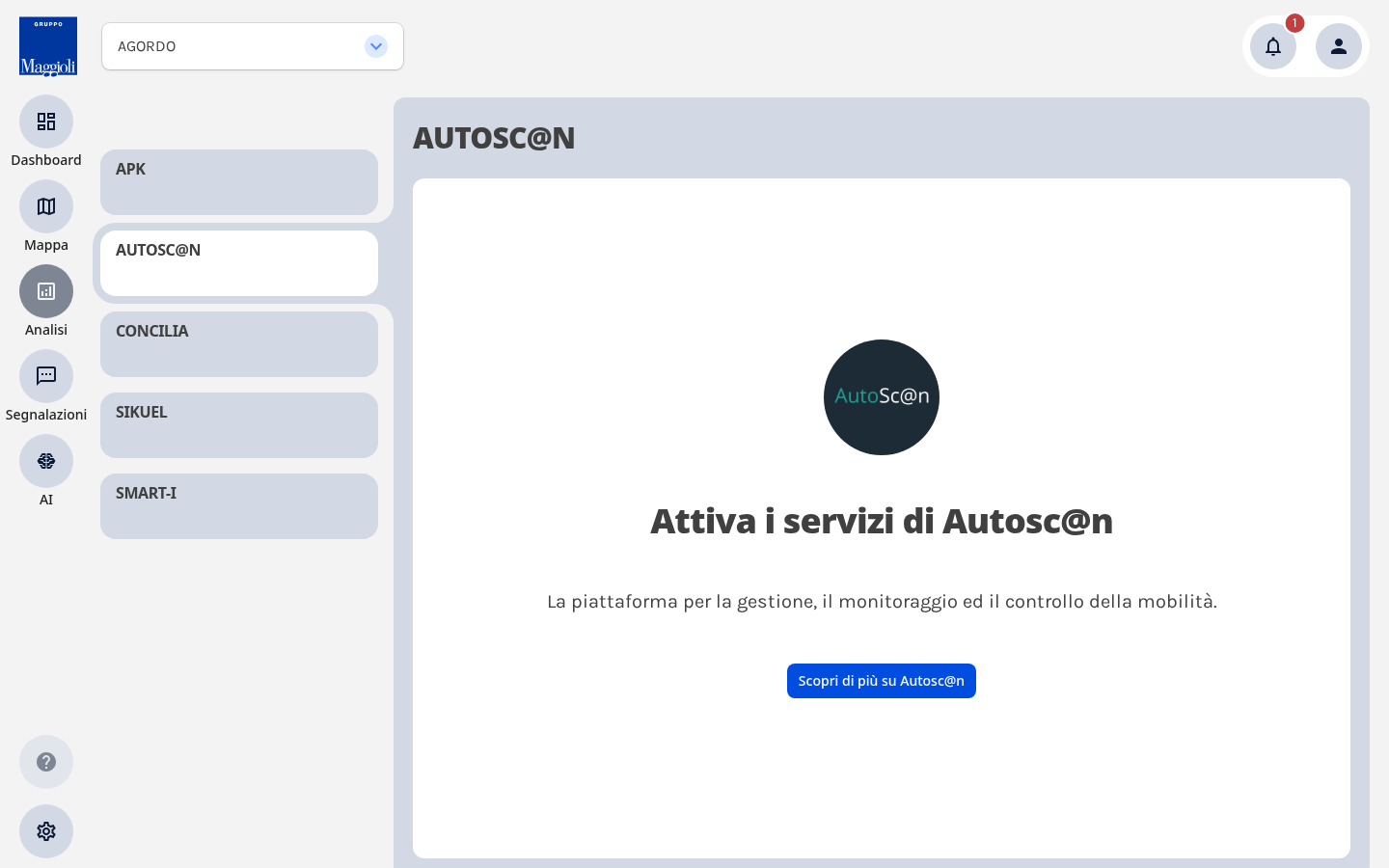
Task: Click the AutoSc@n round logo
Action: click(882, 397)
